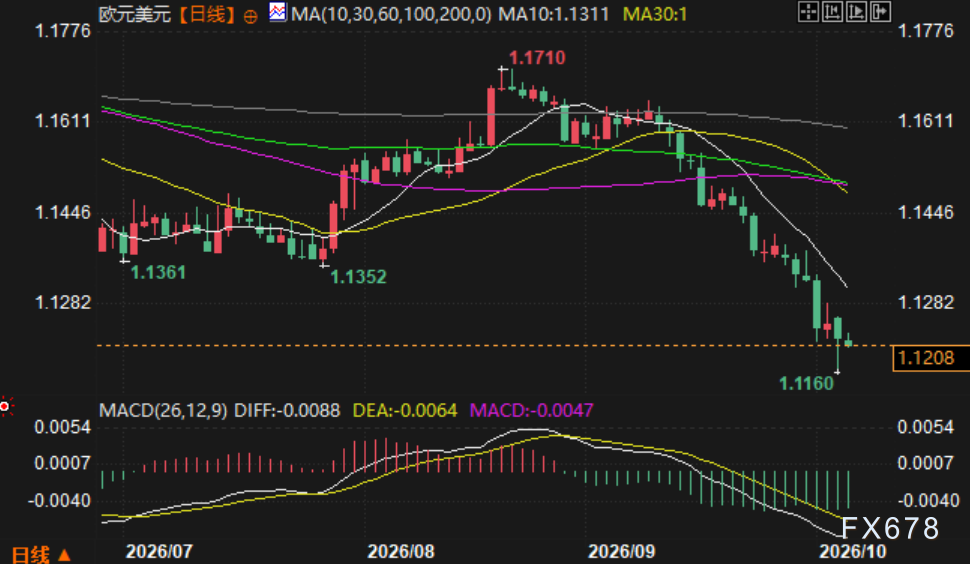Click the right axis 1.1282 price label
Screen dimensions: 970x564
[925, 302]
